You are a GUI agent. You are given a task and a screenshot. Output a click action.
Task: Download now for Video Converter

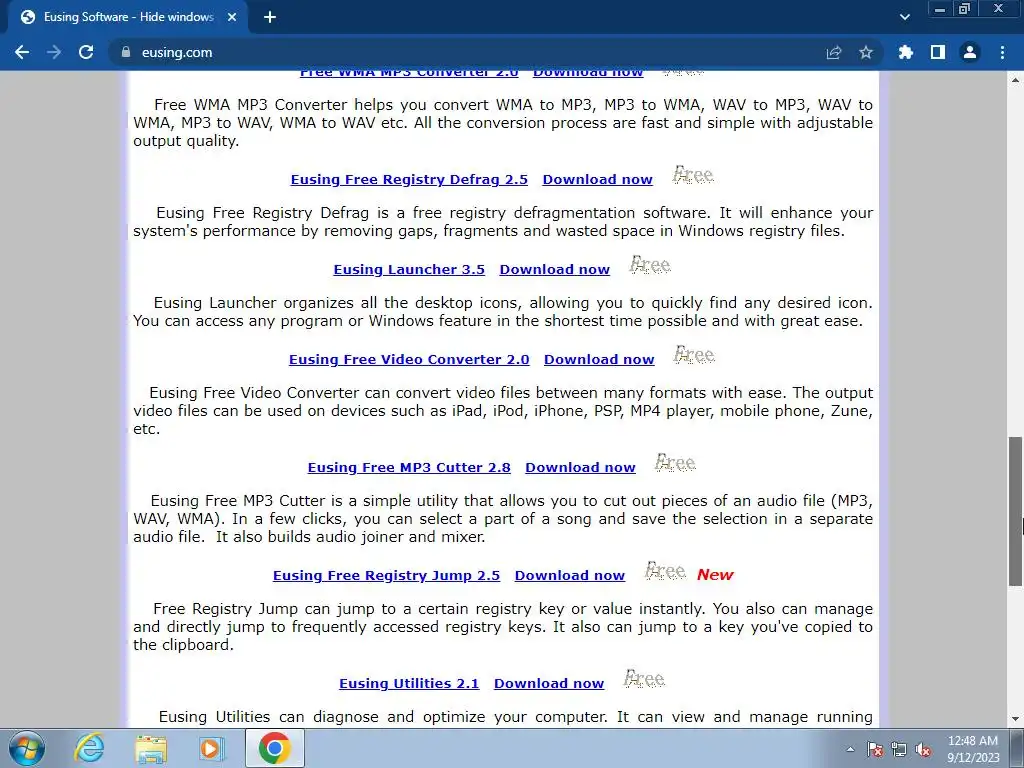coord(599,360)
